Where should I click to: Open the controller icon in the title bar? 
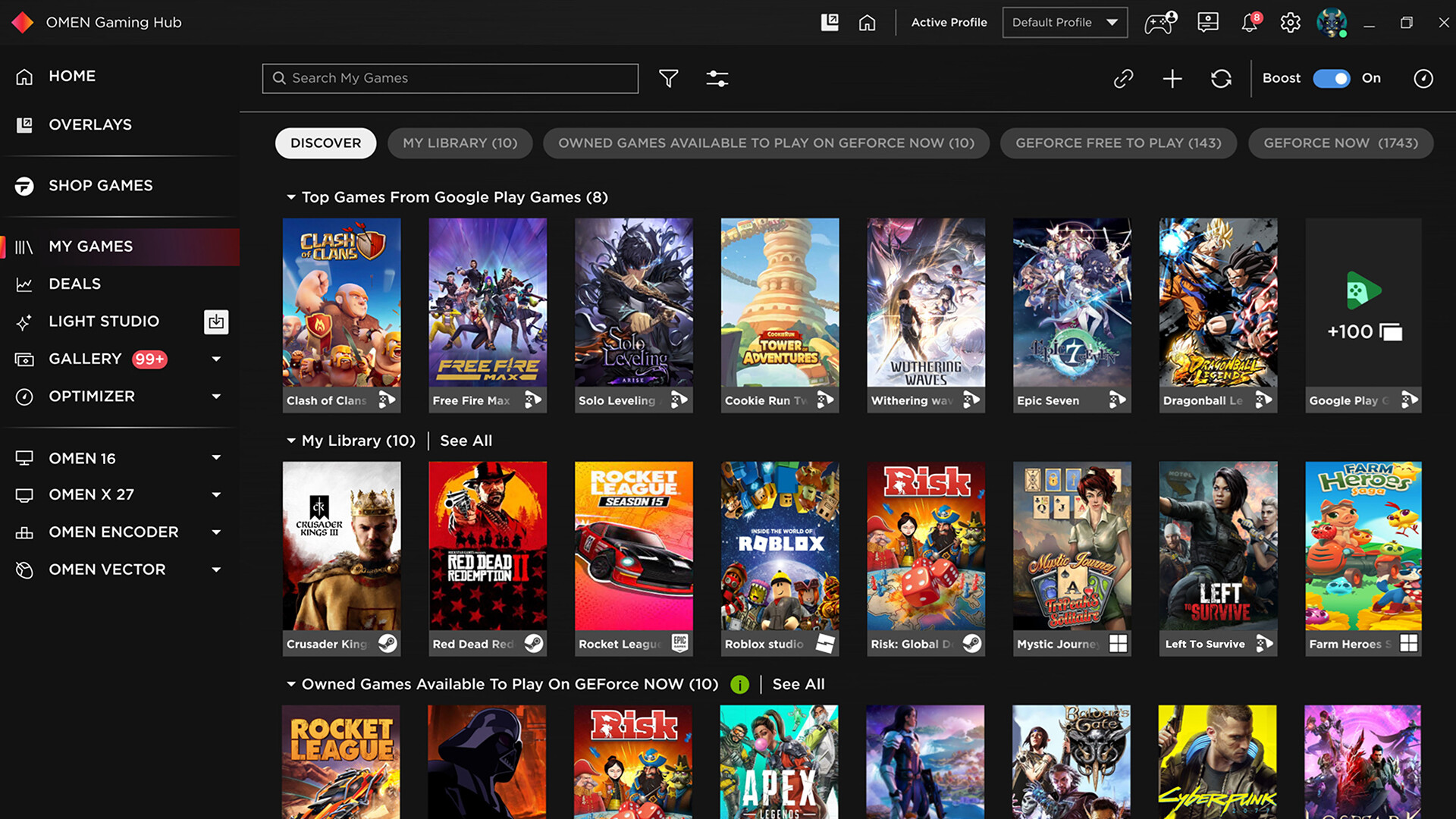1160,23
